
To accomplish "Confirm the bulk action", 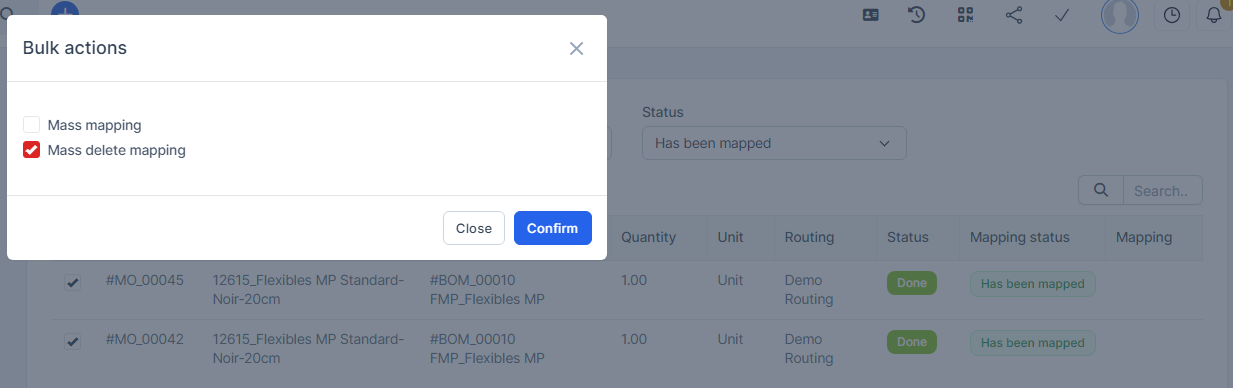I will pyautogui.click(x=553, y=228).
